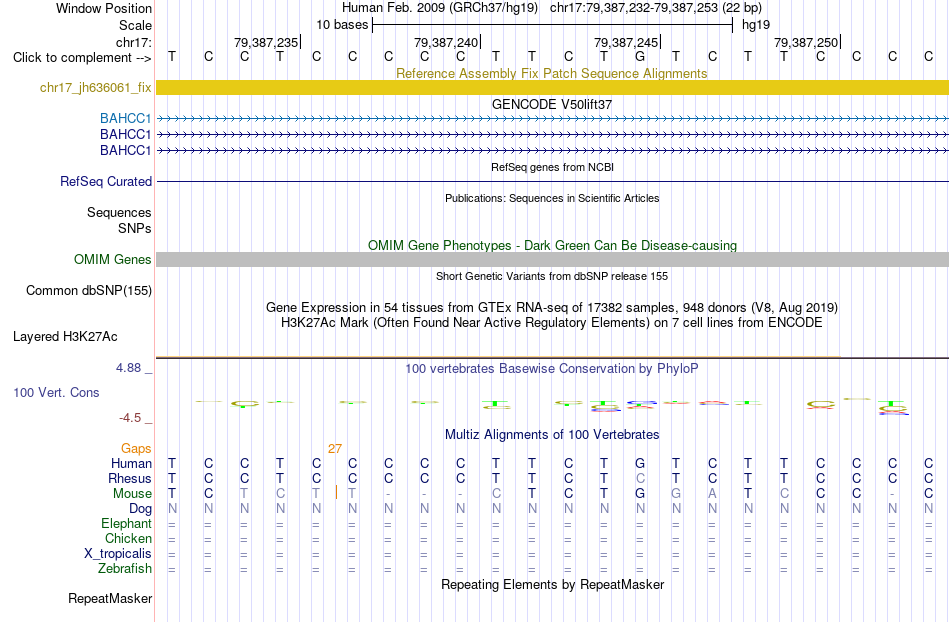Click the RepeatMasker track label
The height and width of the screenshot is (622, 950).
110,598
